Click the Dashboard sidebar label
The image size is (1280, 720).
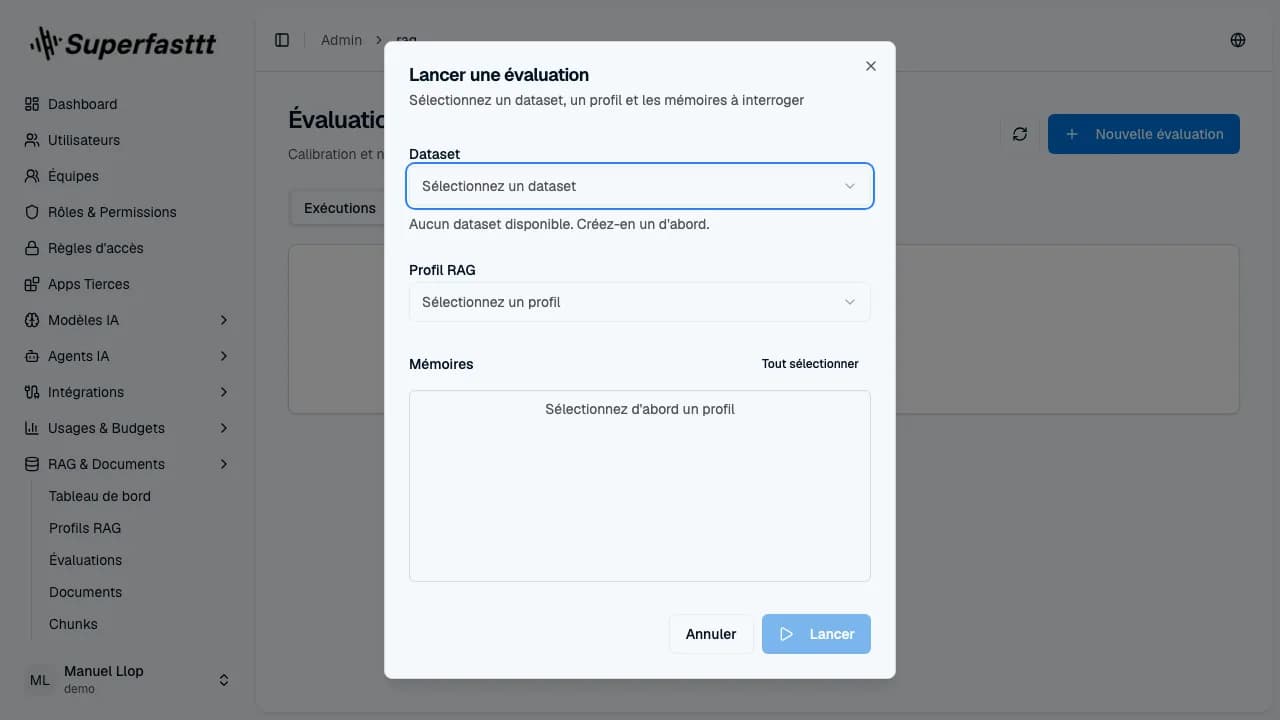click(82, 104)
